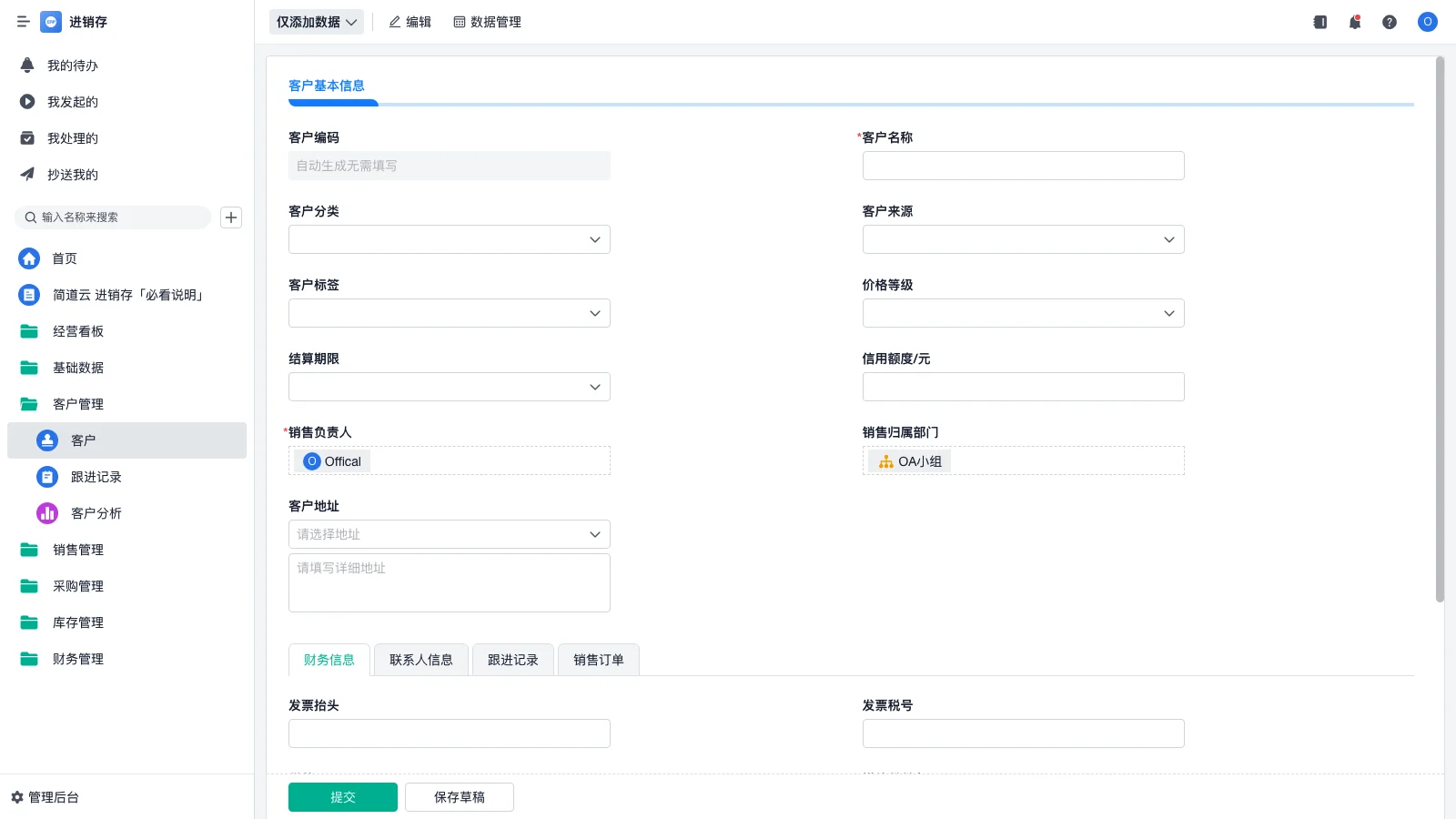The width and height of the screenshot is (1456, 819).
Task: Click the plus icon beside search box
Action: click(231, 217)
